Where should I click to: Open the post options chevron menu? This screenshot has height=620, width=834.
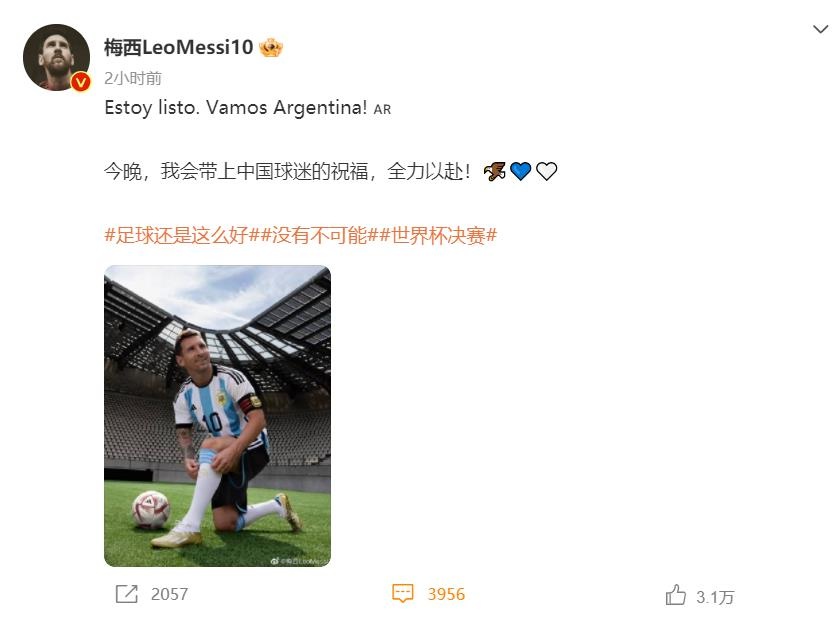point(820,29)
